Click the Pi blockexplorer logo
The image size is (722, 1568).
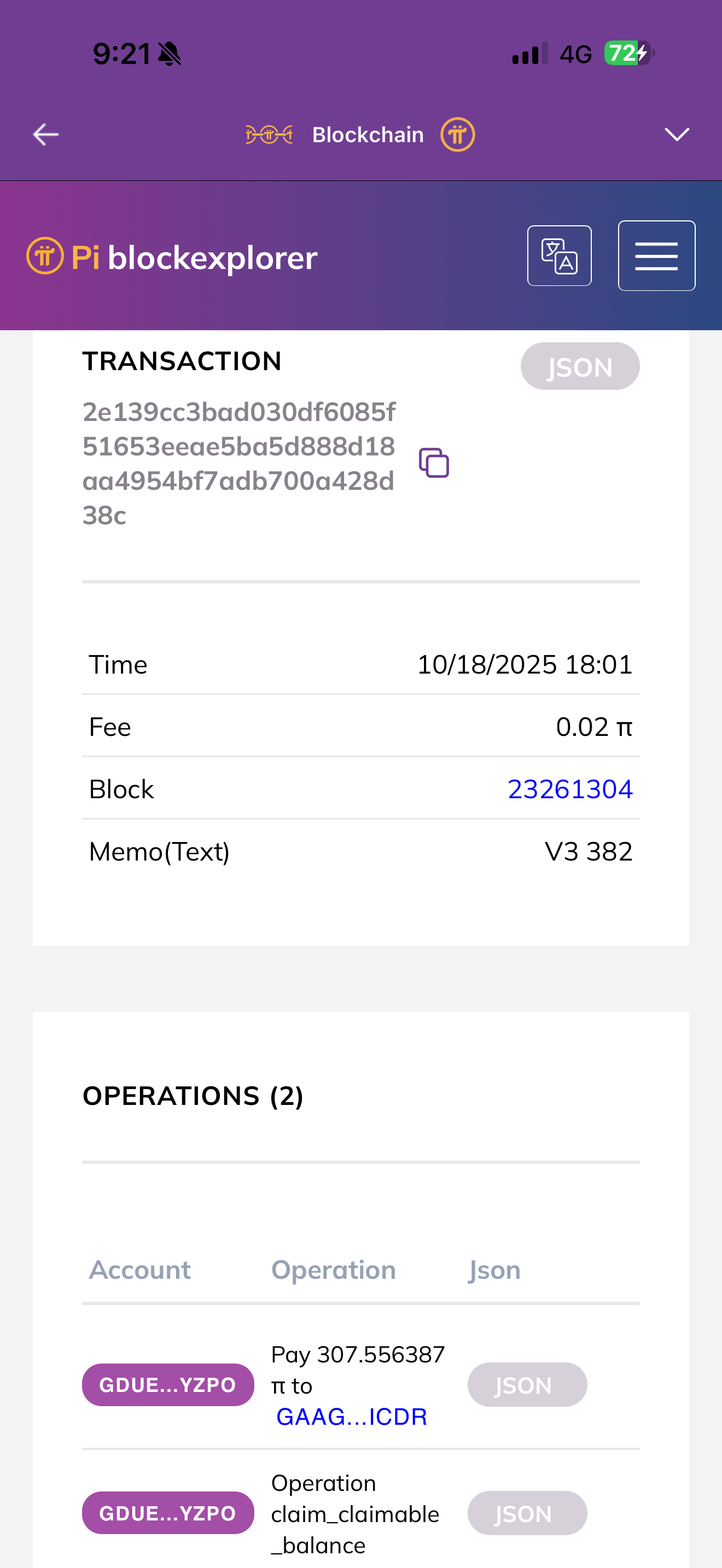[172, 257]
